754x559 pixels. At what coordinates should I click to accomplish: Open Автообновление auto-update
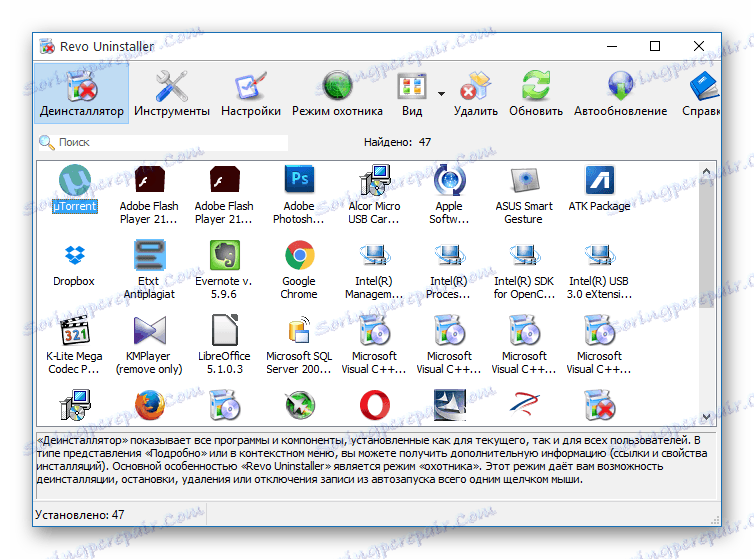click(620, 93)
